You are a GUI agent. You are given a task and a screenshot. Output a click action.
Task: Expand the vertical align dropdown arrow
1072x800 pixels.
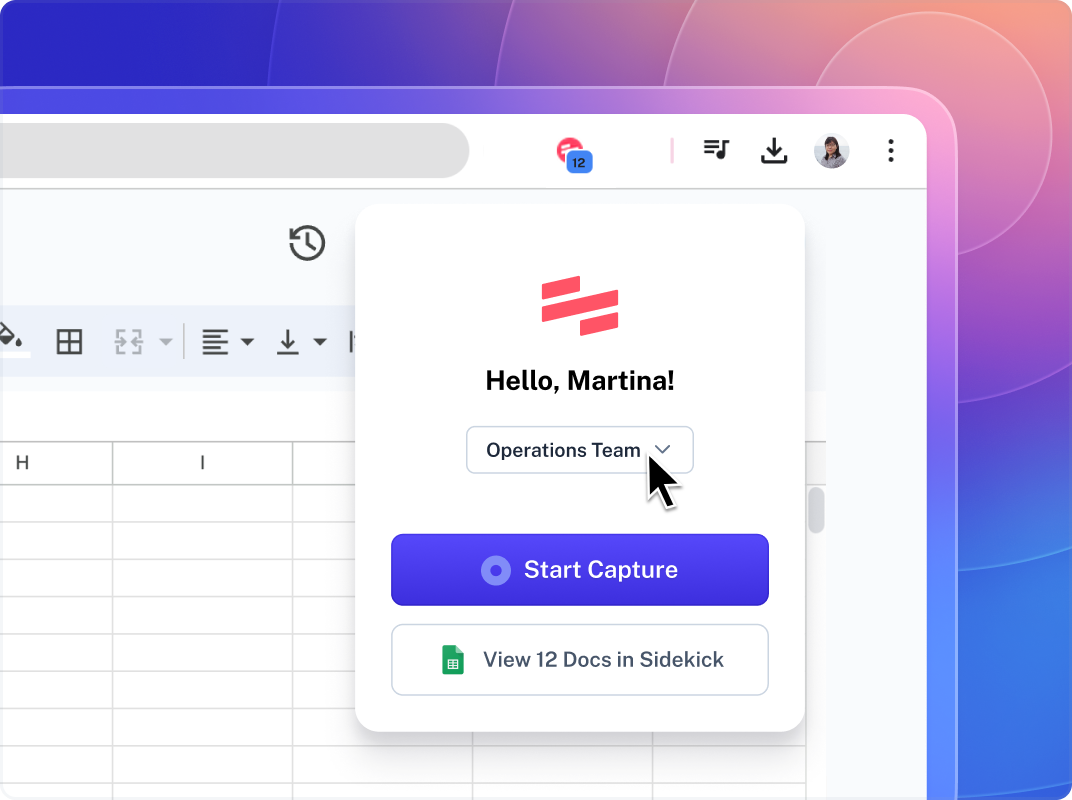click(320, 341)
